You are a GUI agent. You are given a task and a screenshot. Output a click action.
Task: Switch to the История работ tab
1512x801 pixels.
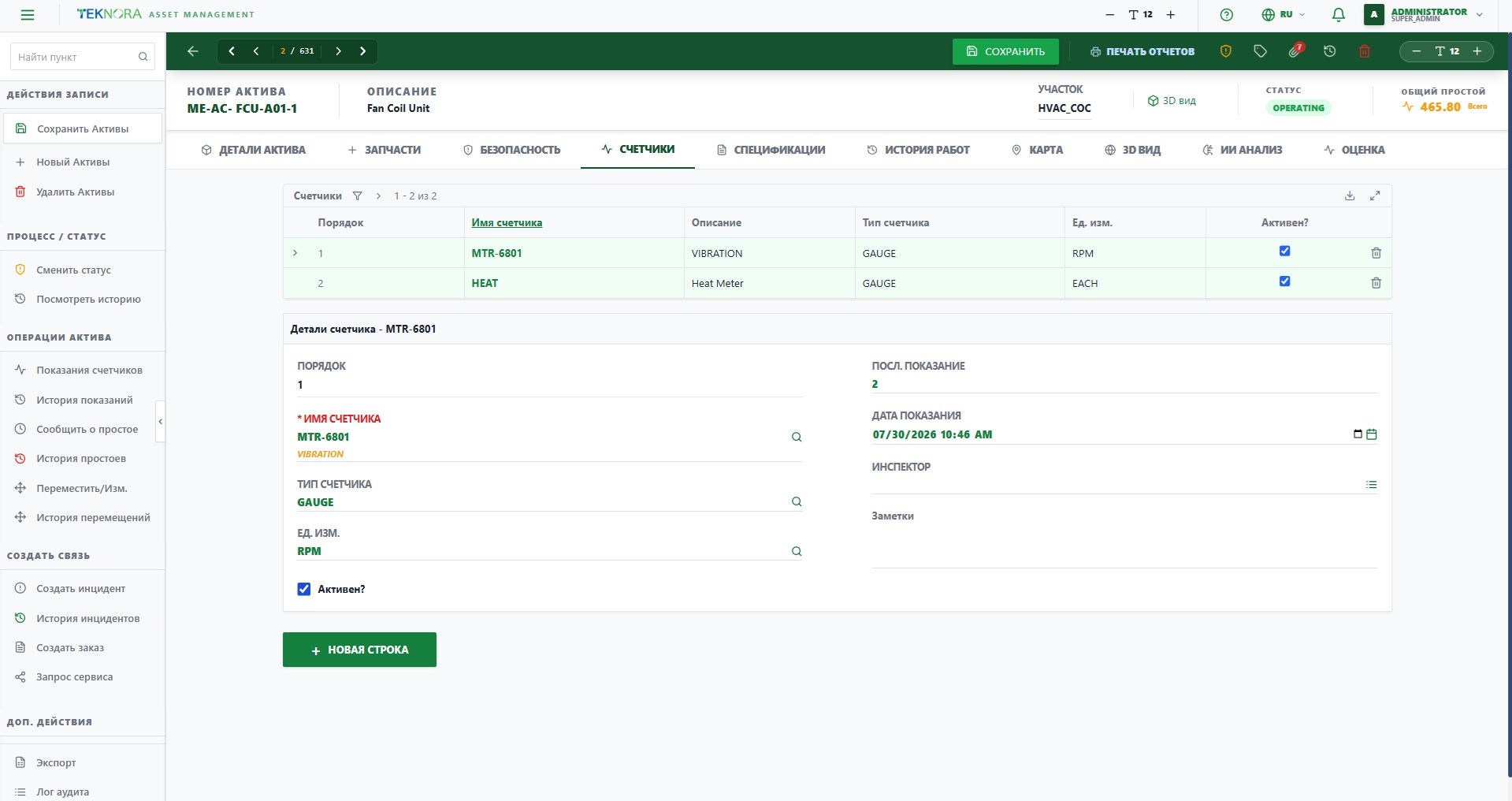(x=919, y=150)
